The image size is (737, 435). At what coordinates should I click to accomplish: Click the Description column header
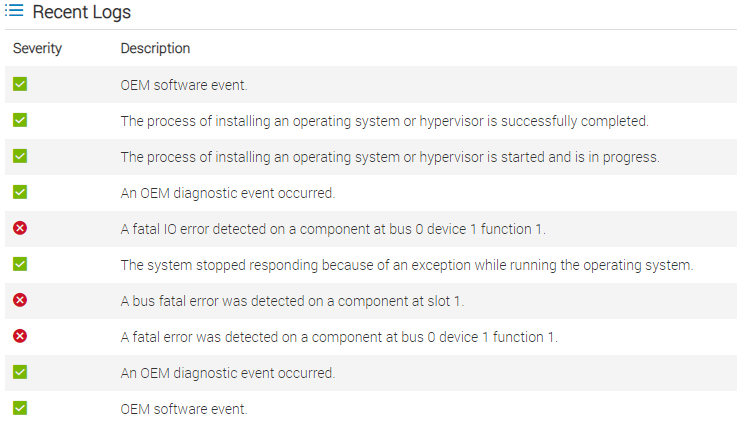tap(155, 48)
